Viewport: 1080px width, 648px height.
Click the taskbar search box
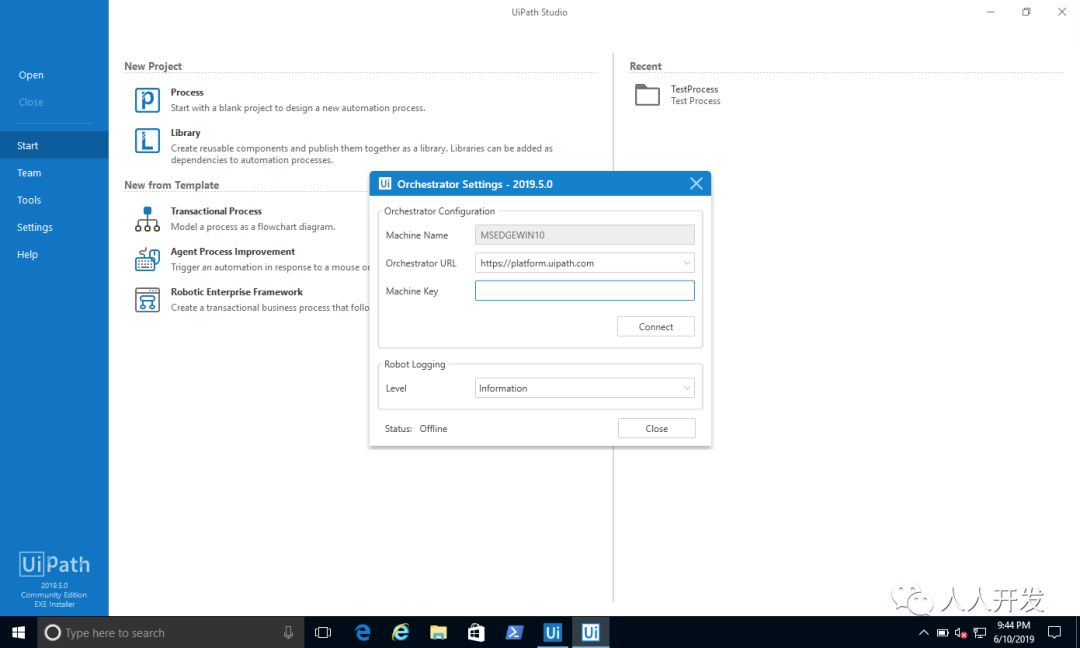click(x=171, y=632)
